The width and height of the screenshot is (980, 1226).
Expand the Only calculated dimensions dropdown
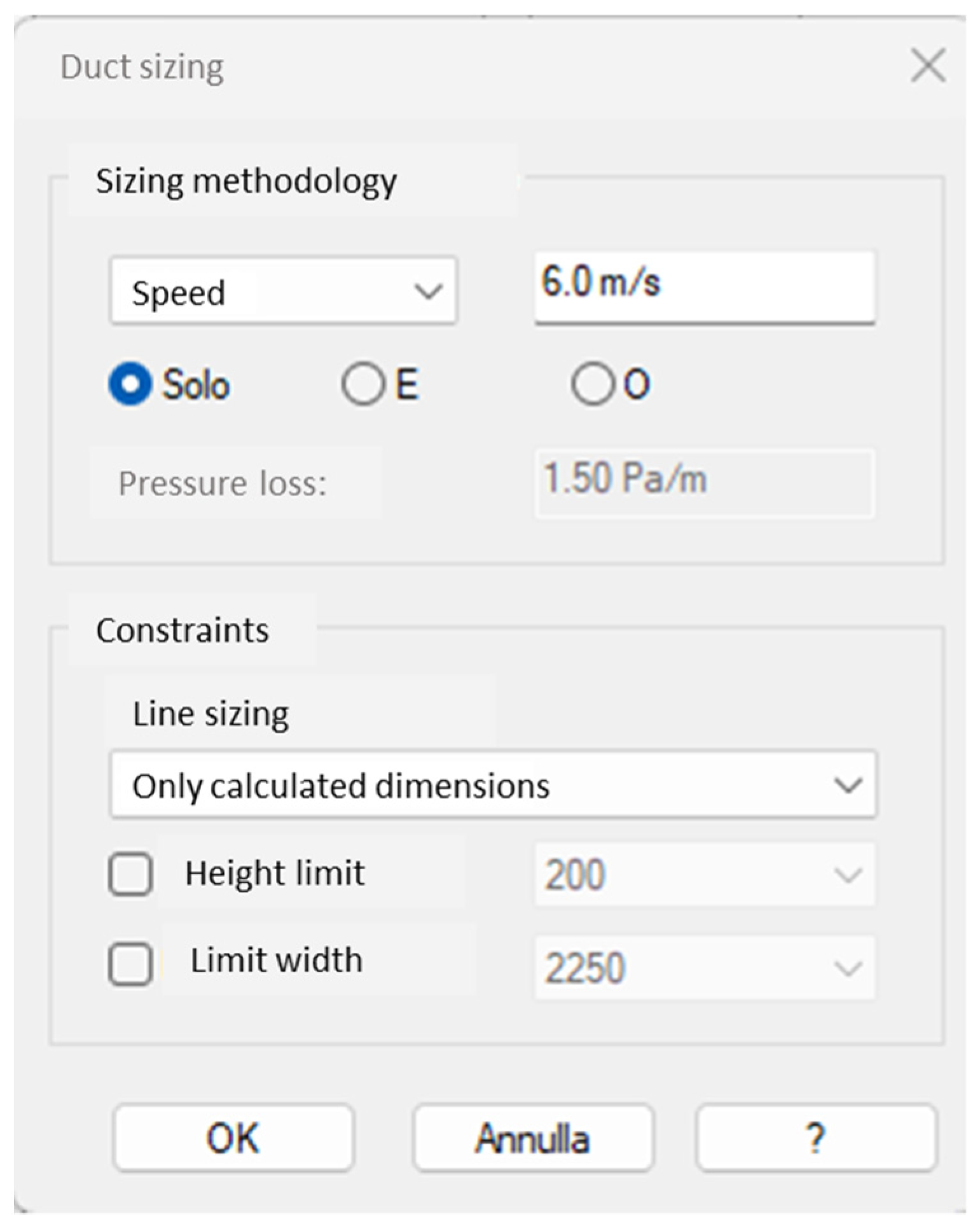click(x=493, y=785)
